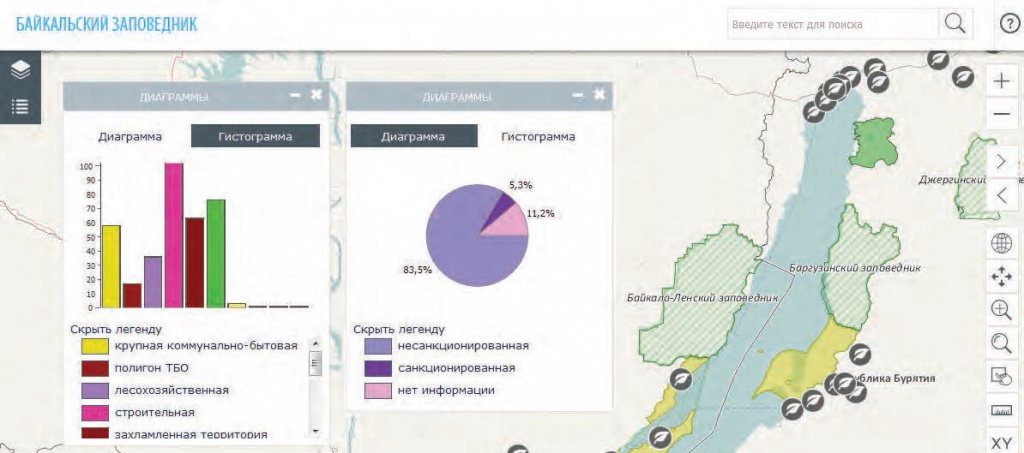1024x453 pixels.
Task: Go to next map extent arrow
Action: (1002, 161)
